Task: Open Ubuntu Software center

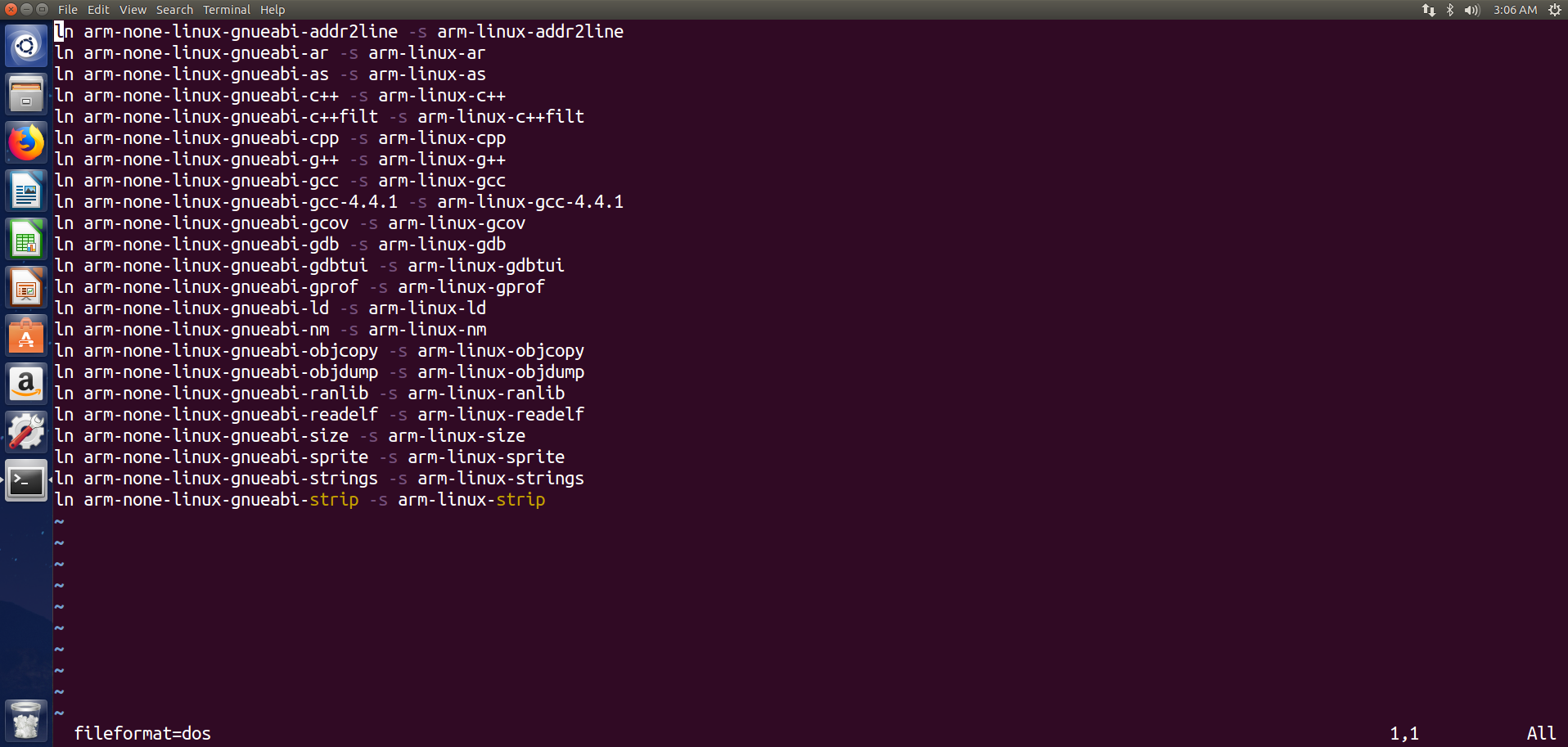Action: coord(26,336)
